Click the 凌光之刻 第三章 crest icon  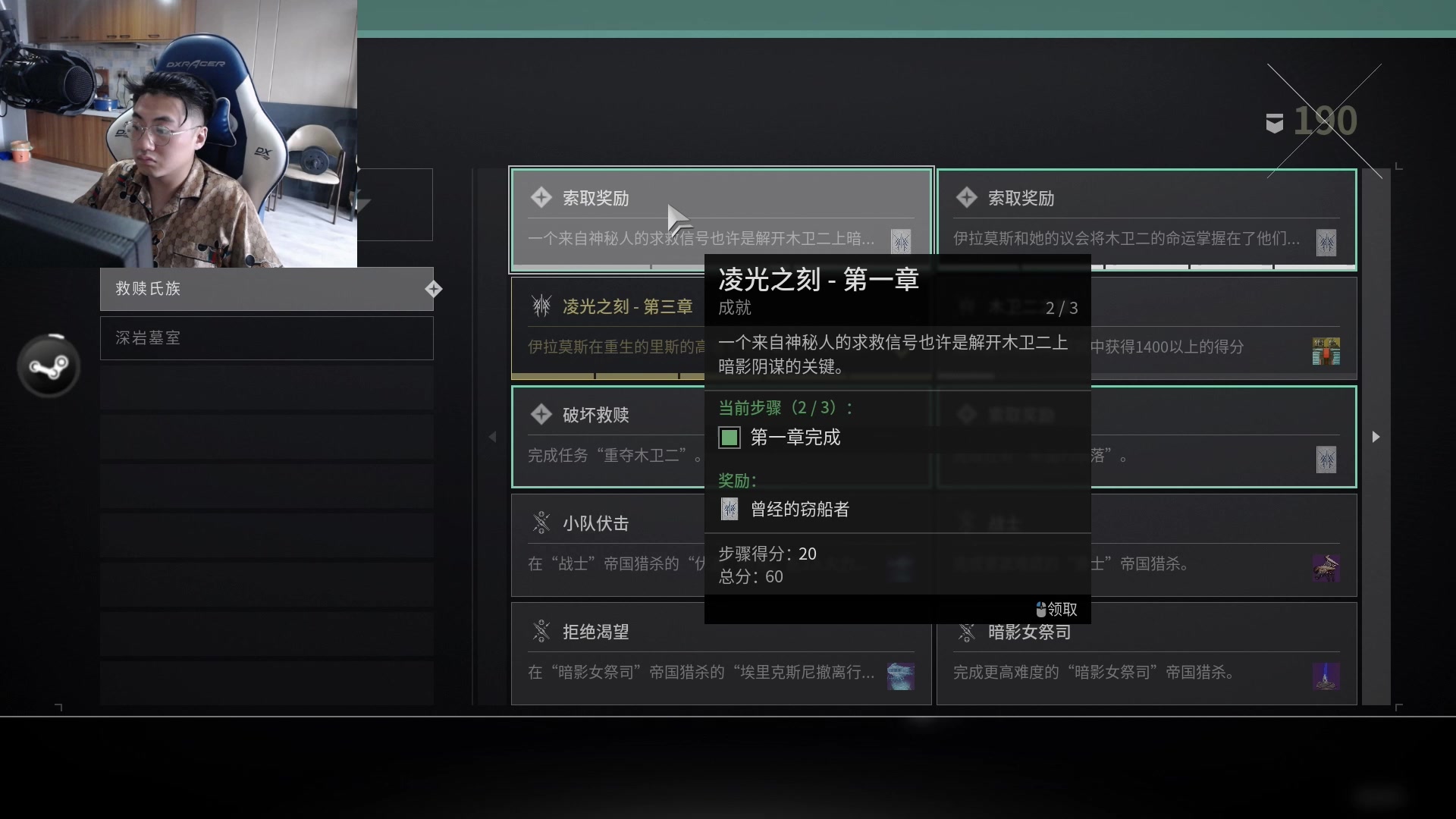pyautogui.click(x=541, y=306)
